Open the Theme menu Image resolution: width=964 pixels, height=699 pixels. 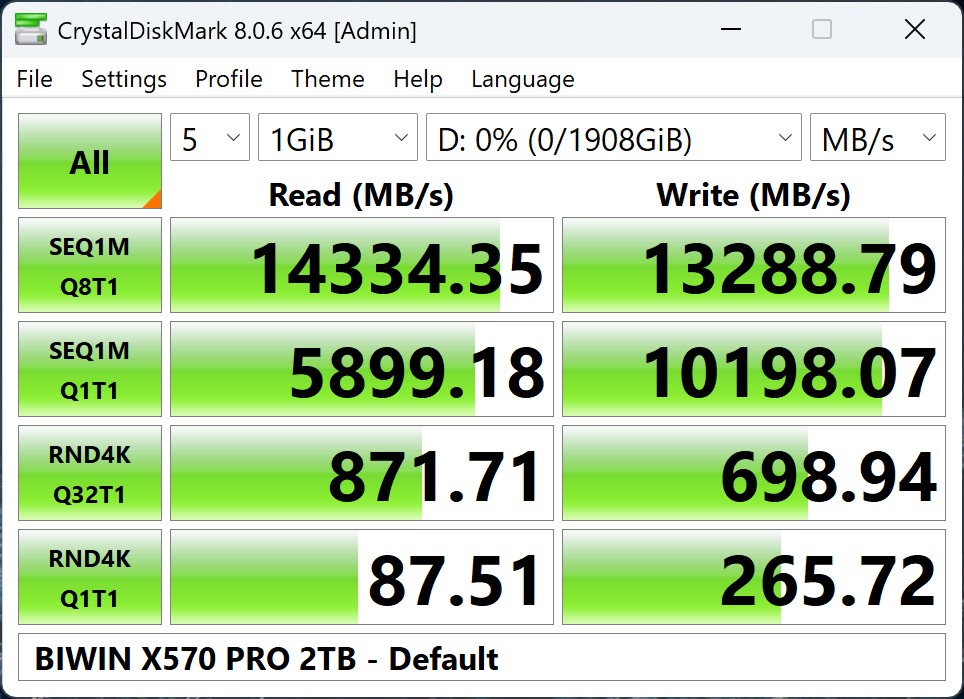point(328,79)
